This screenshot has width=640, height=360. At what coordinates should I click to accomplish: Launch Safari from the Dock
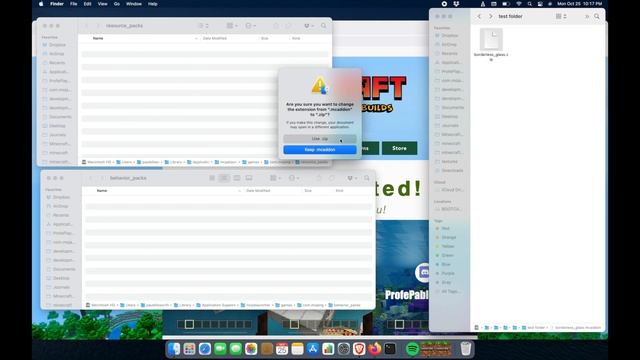click(x=205, y=349)
